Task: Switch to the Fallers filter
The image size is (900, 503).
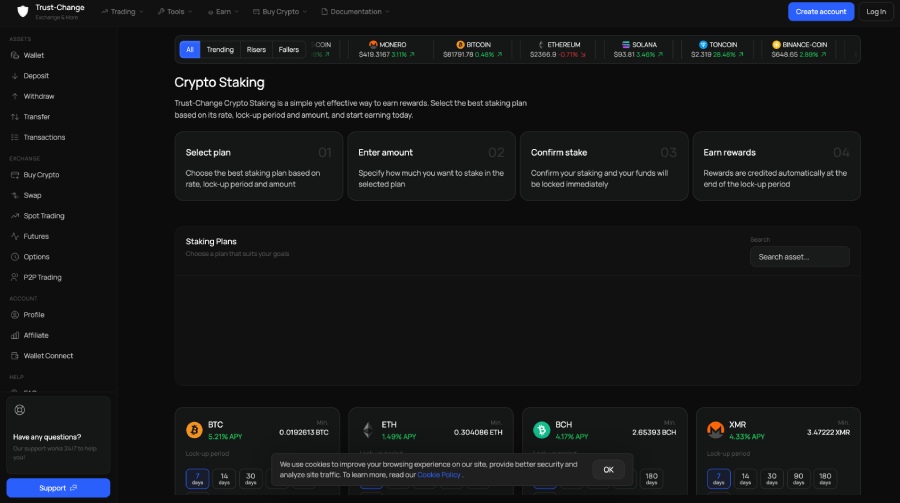Action: pos(289,49)
